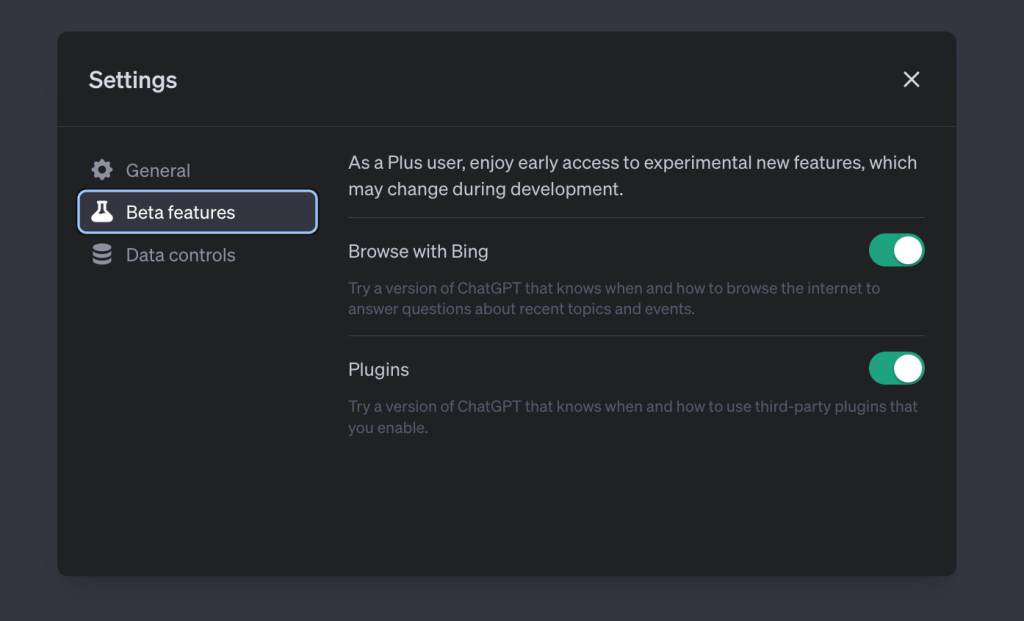The image size is (1024, 621).
Task: Turn off the Plugins toggle
Action: (x=896, y=368)
